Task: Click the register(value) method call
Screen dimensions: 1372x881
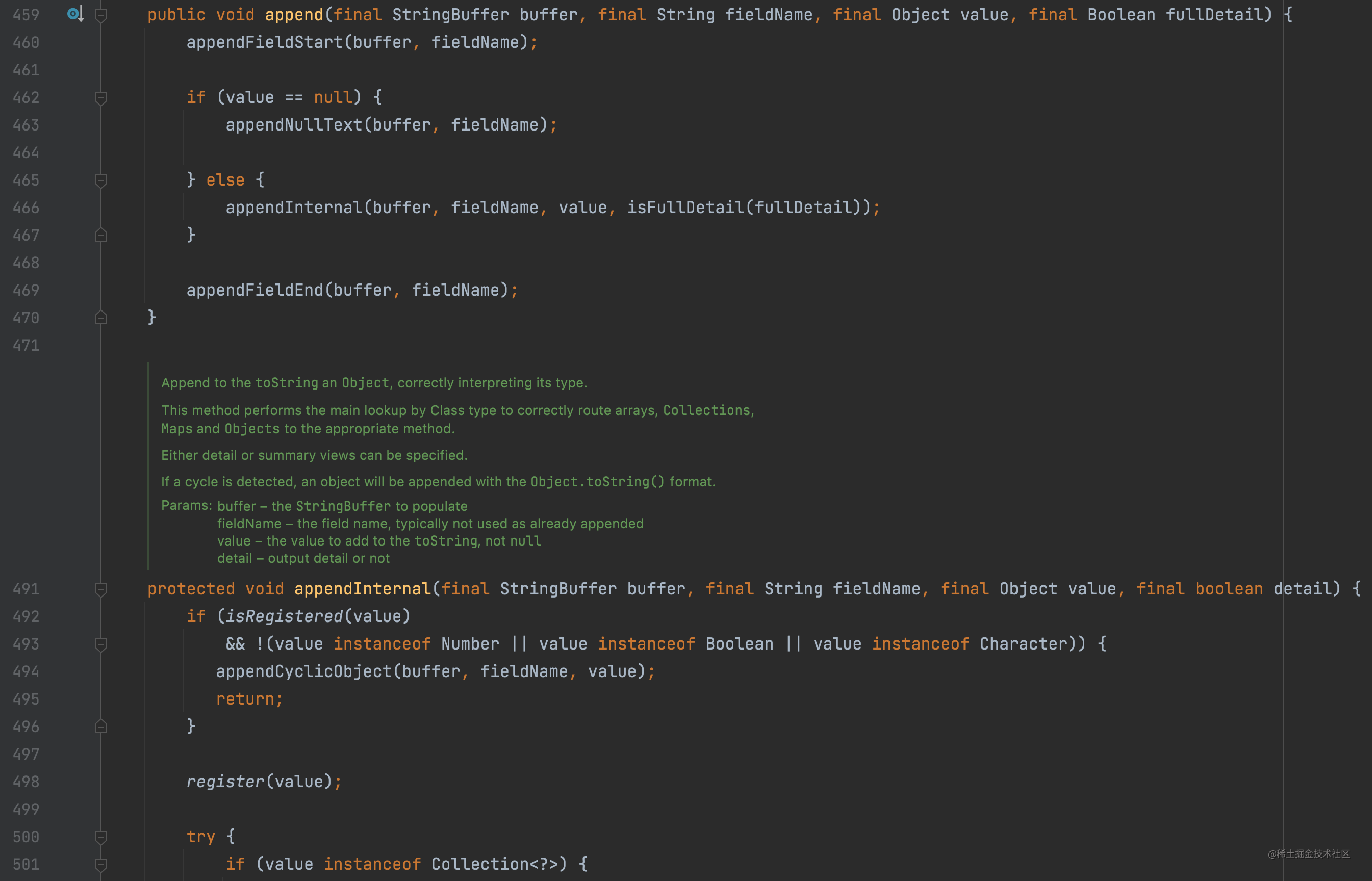Action: click(x=225, y=782)
